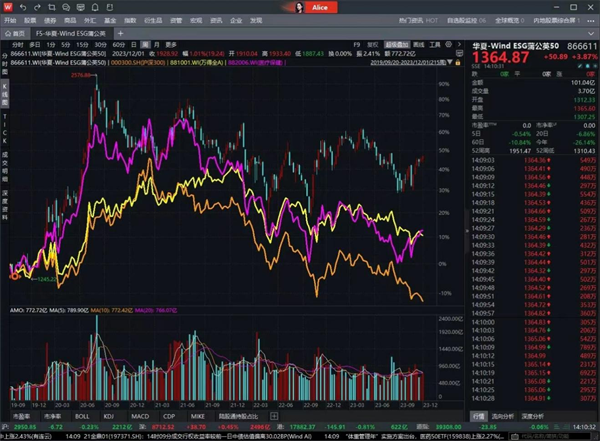The height and width of the screenshot is (441, 600).
Task: Click the Alice assistant avatar
Action: click(299, 7)
